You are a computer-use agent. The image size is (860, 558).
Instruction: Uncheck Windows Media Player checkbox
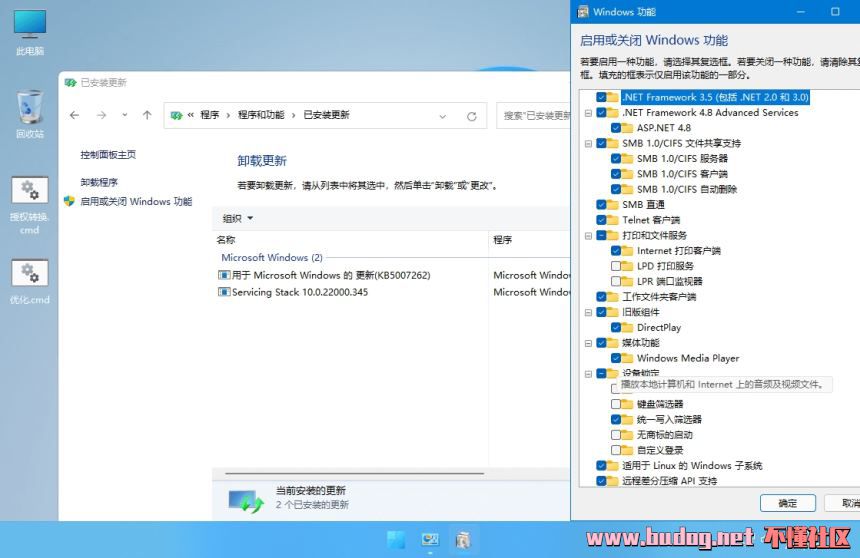[616, 358]
